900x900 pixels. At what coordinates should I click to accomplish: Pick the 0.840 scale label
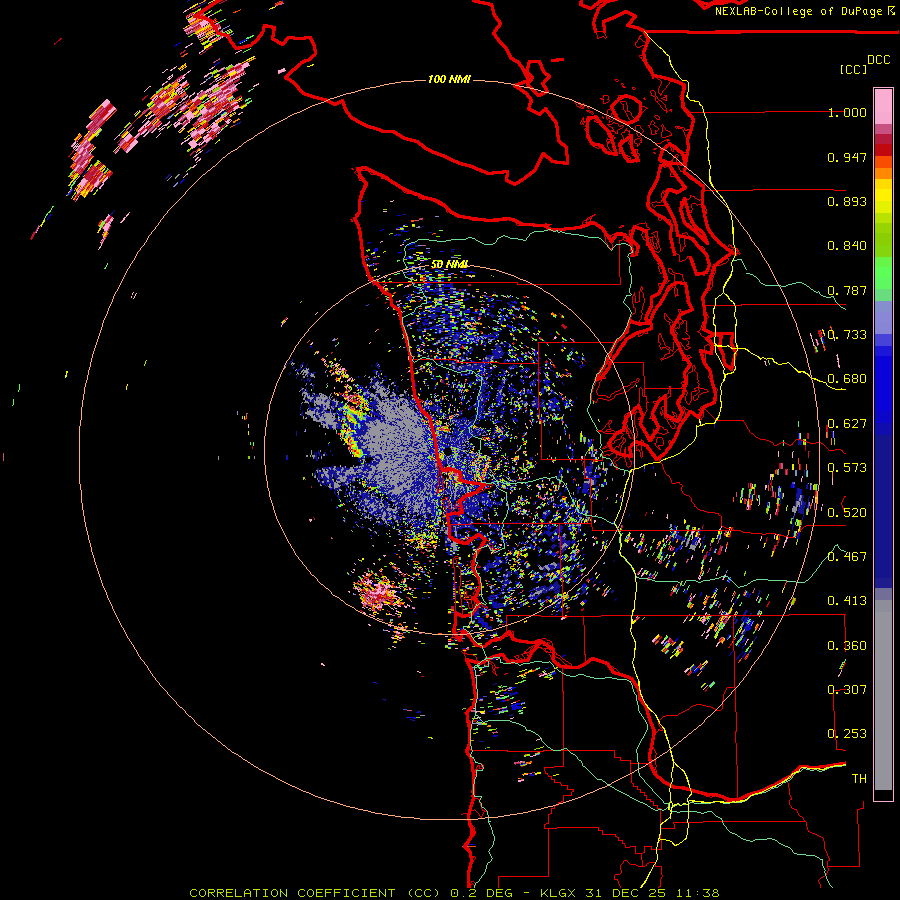pyautogui.click(x=847, y=246)
